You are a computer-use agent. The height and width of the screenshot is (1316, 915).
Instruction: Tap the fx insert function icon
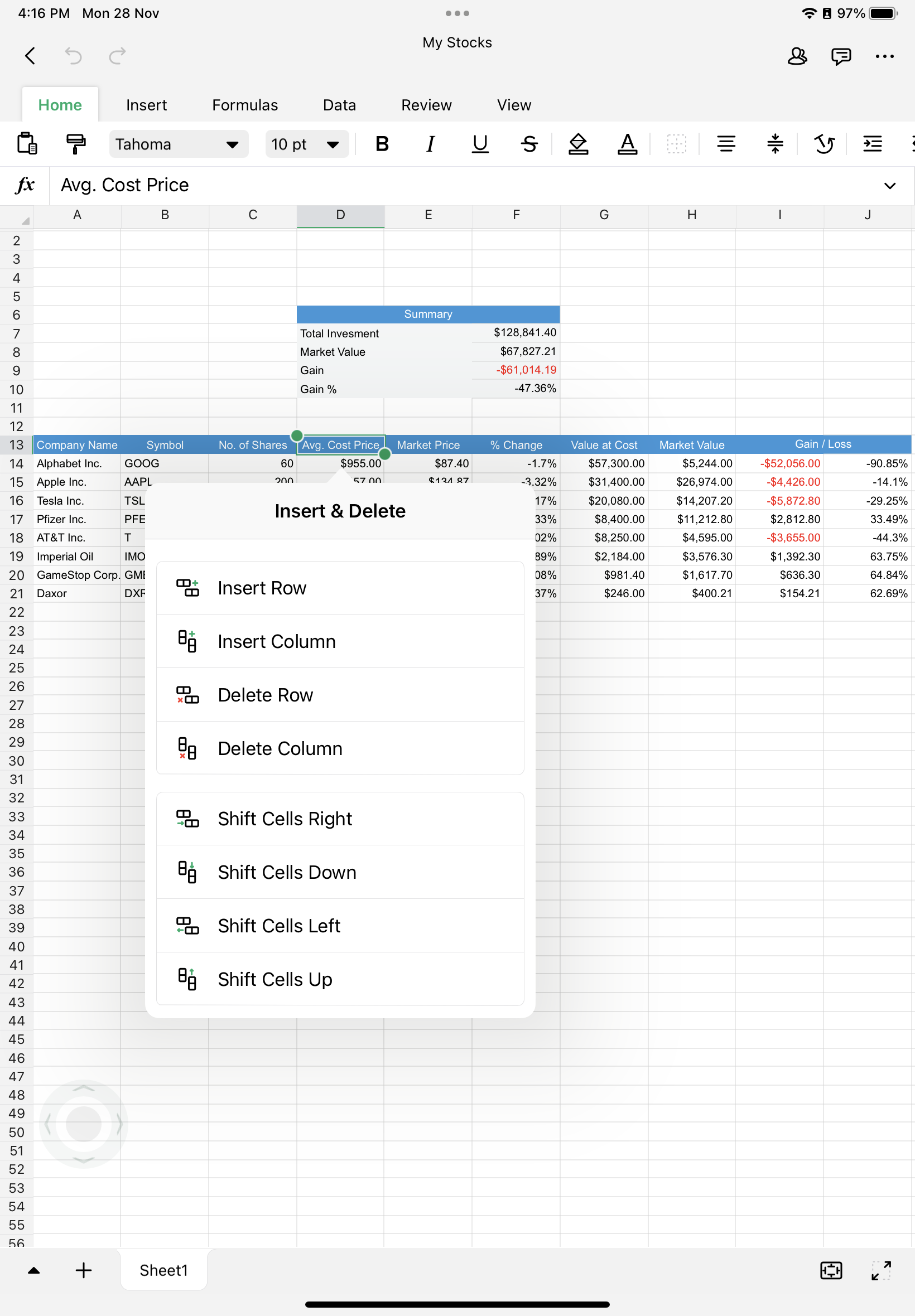[25, 185]
